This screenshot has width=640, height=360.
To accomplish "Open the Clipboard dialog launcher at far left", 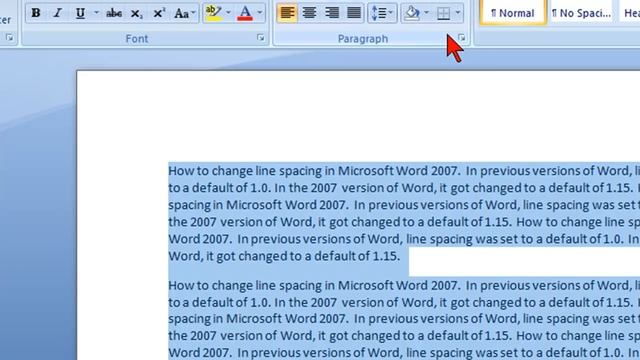I will [10, 38].
